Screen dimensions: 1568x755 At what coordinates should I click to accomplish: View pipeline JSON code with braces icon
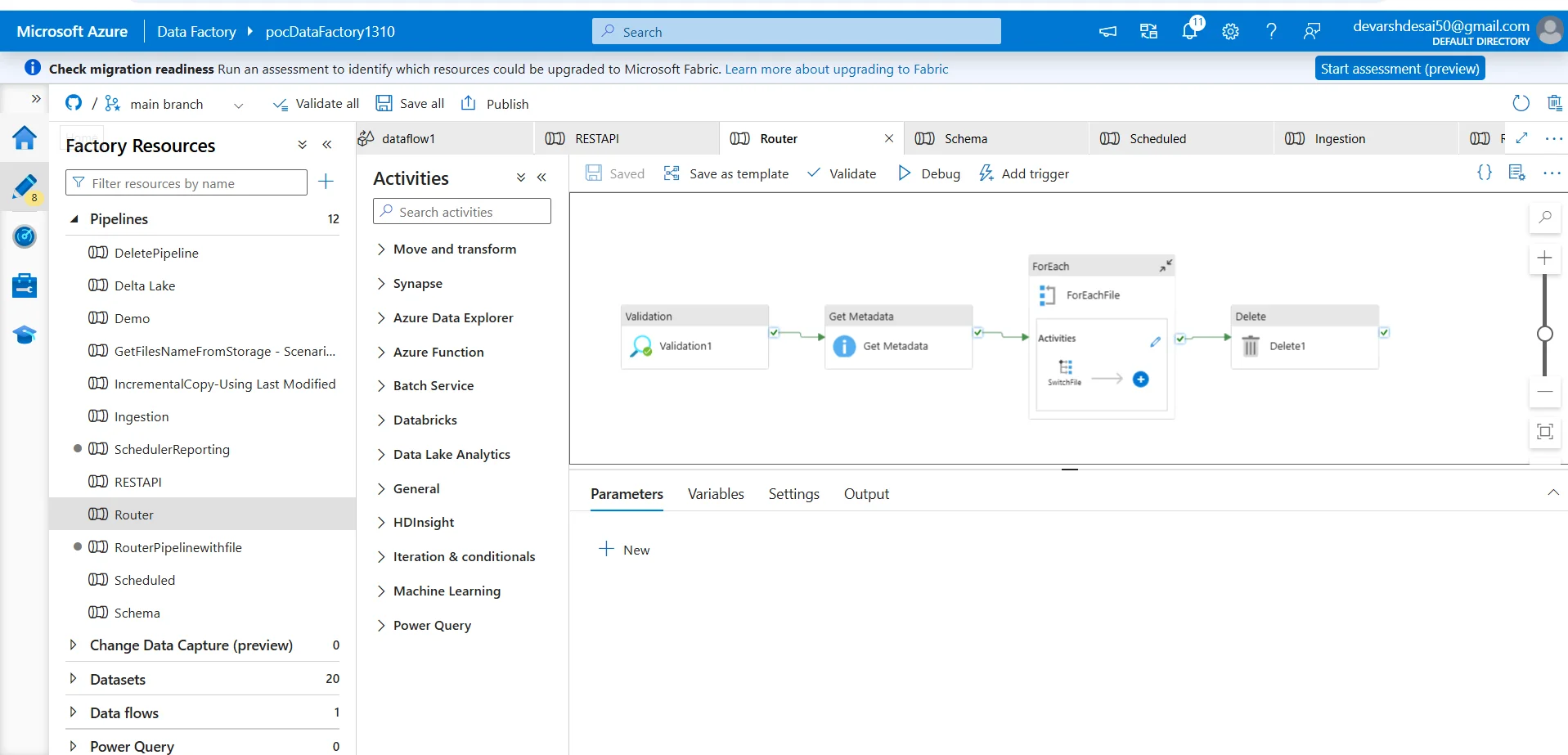pyautogui.click(x=1484, y=173)
